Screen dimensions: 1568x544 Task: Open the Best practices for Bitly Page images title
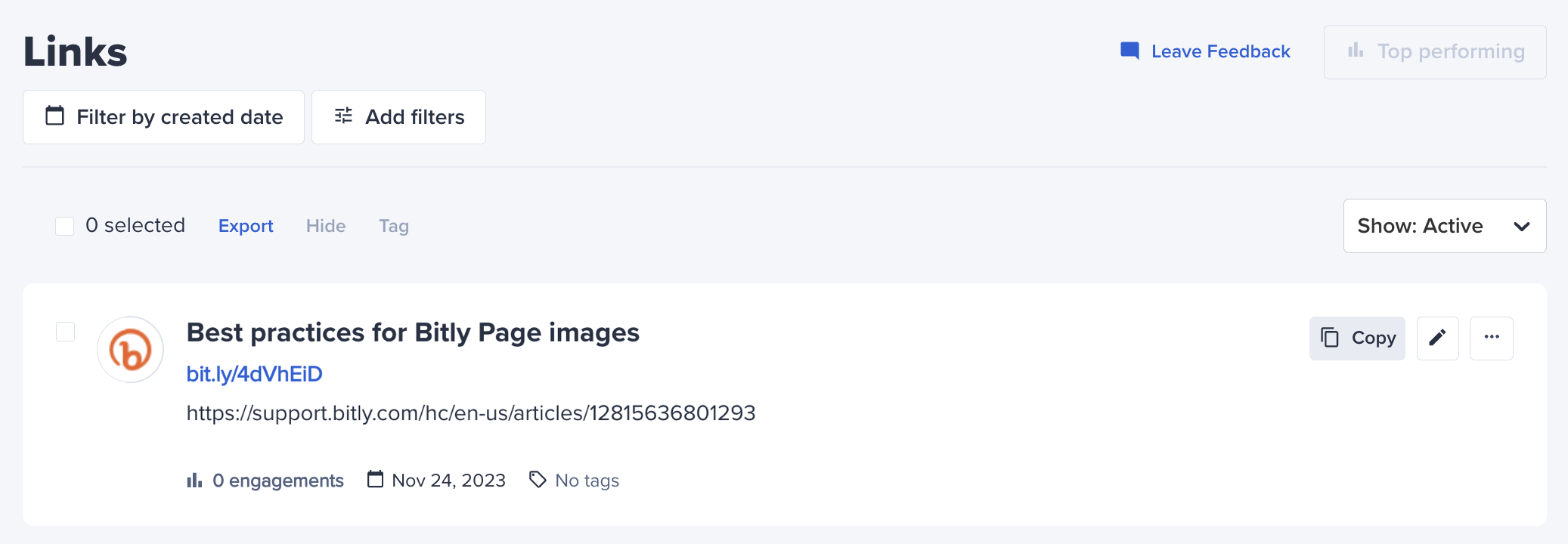(x=413, y=332)
